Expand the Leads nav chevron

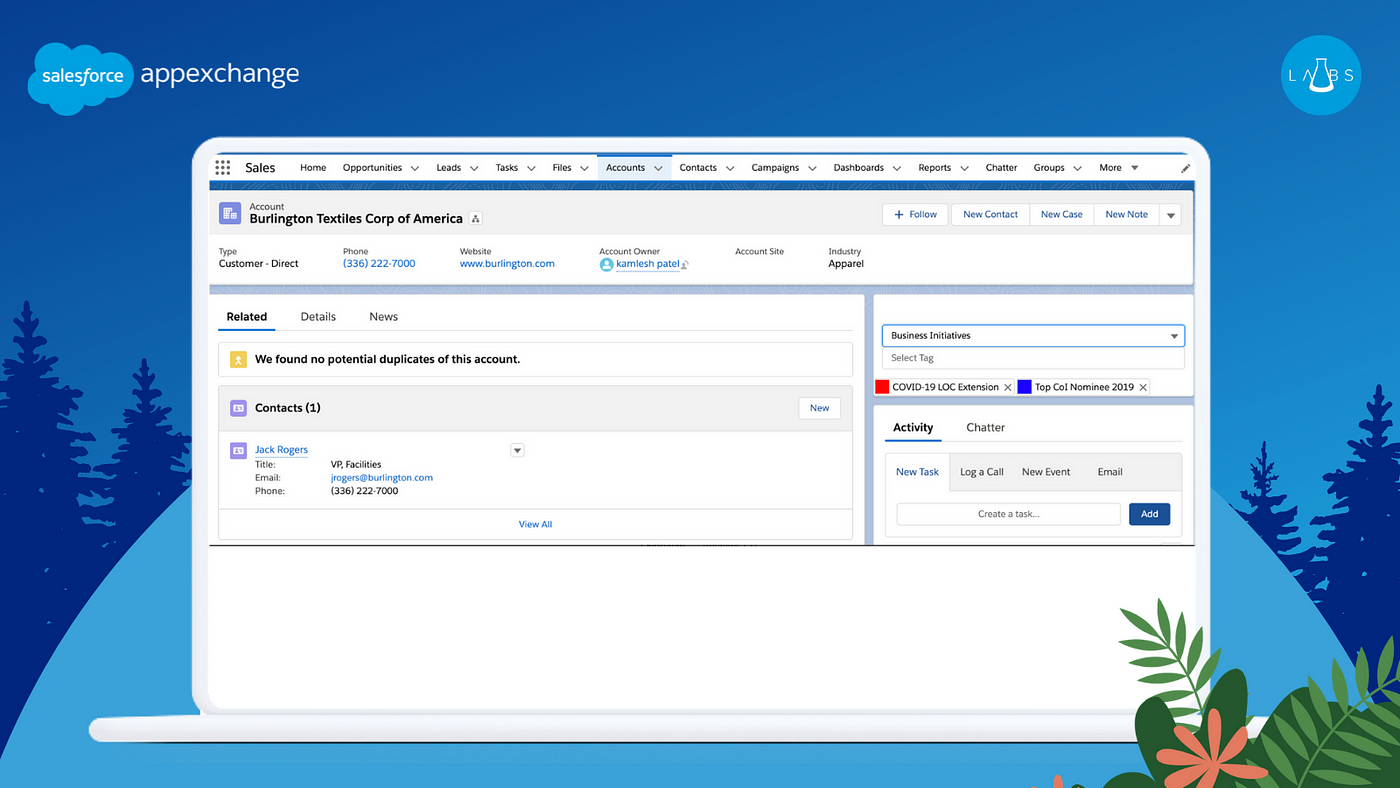474,169
